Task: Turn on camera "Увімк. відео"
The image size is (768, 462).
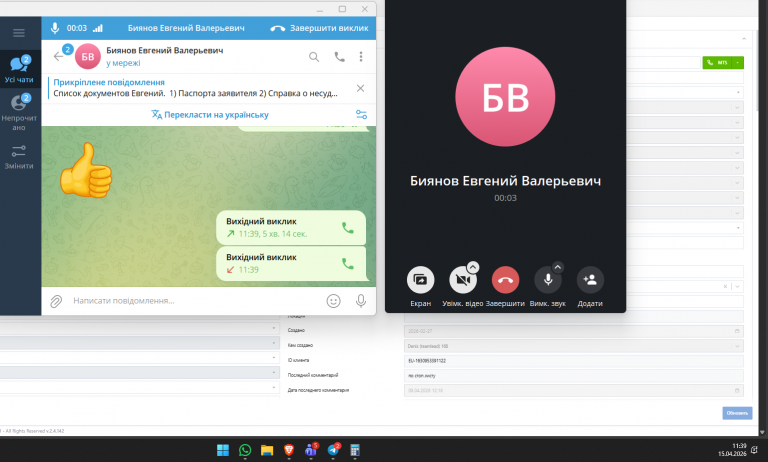Action: pyautogui.click(x=462, y=280)
